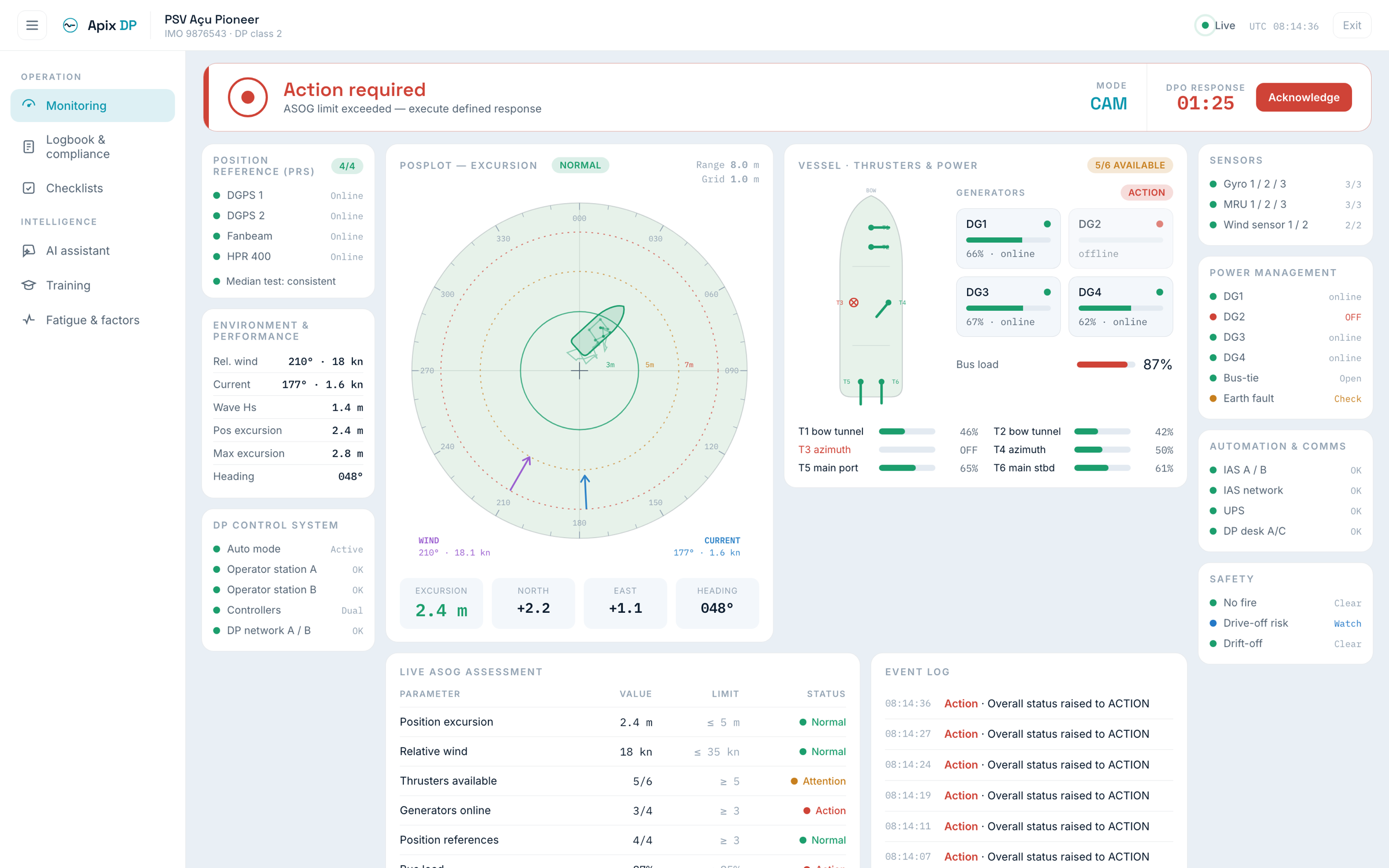This screenshot has width=1389, height=868.
Task: Click the Bus-tie Open row
Action: (x=1285, y=378)
